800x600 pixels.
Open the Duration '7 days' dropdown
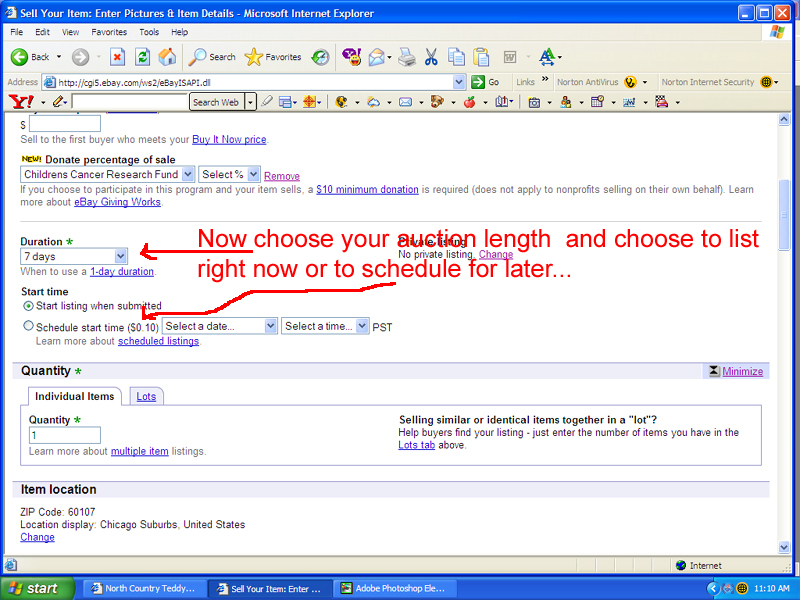click(x=75, y=257)
